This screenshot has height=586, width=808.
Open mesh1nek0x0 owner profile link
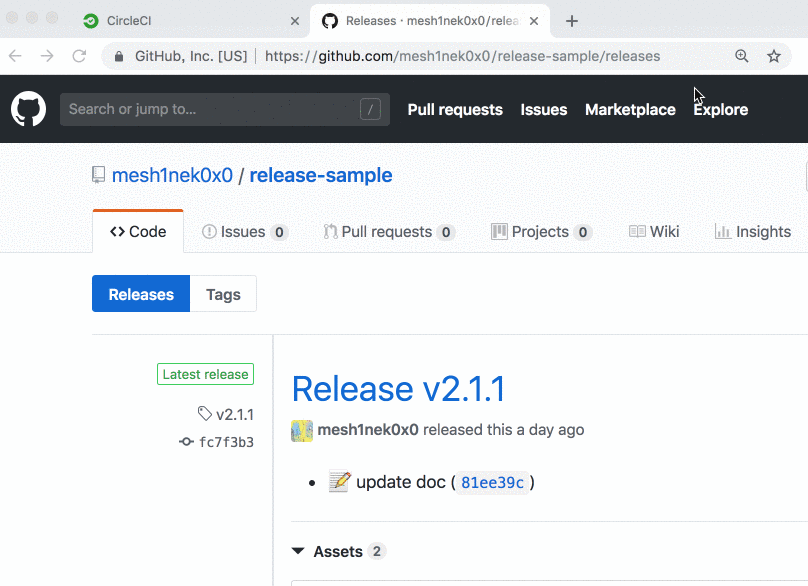coord(172,175)
